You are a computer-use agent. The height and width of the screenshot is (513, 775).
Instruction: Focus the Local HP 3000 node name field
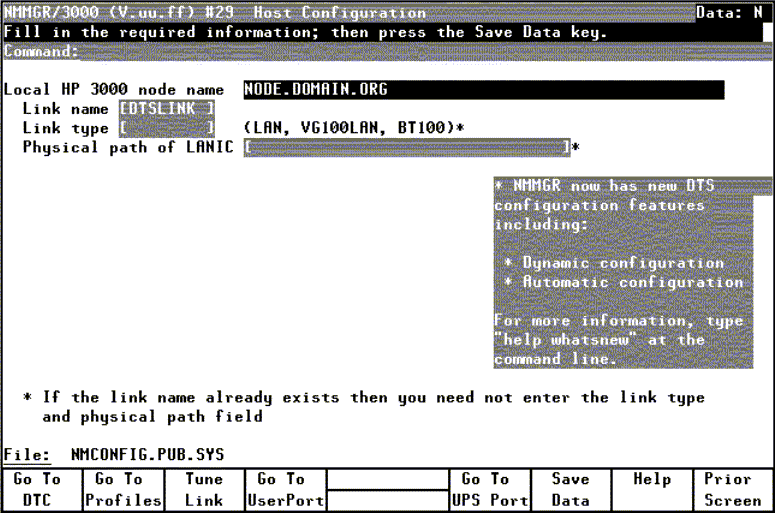pyautogui.click(x=484, y=89)
